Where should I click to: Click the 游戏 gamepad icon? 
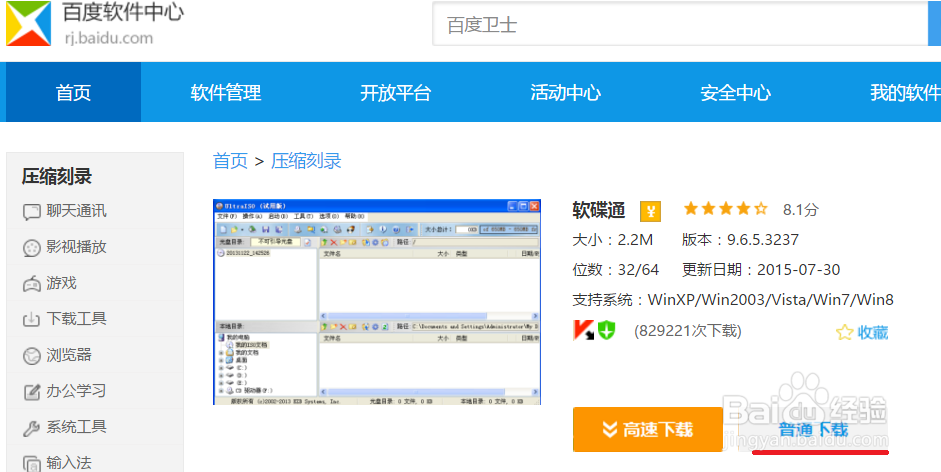[x=31, y=283]
